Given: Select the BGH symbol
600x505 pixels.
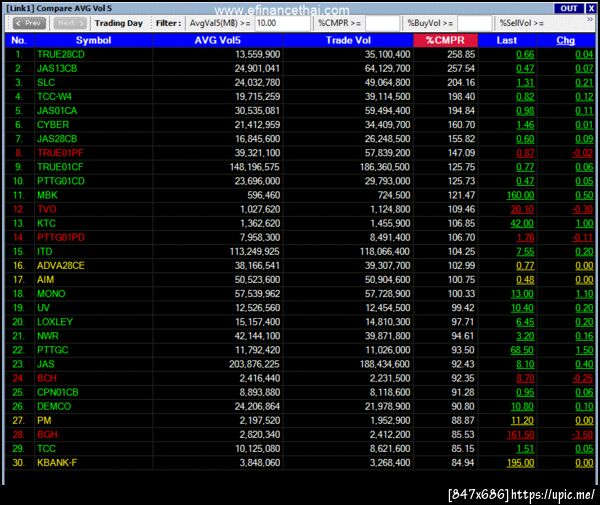Looking at the screenshot, I should tap(47, 435).
